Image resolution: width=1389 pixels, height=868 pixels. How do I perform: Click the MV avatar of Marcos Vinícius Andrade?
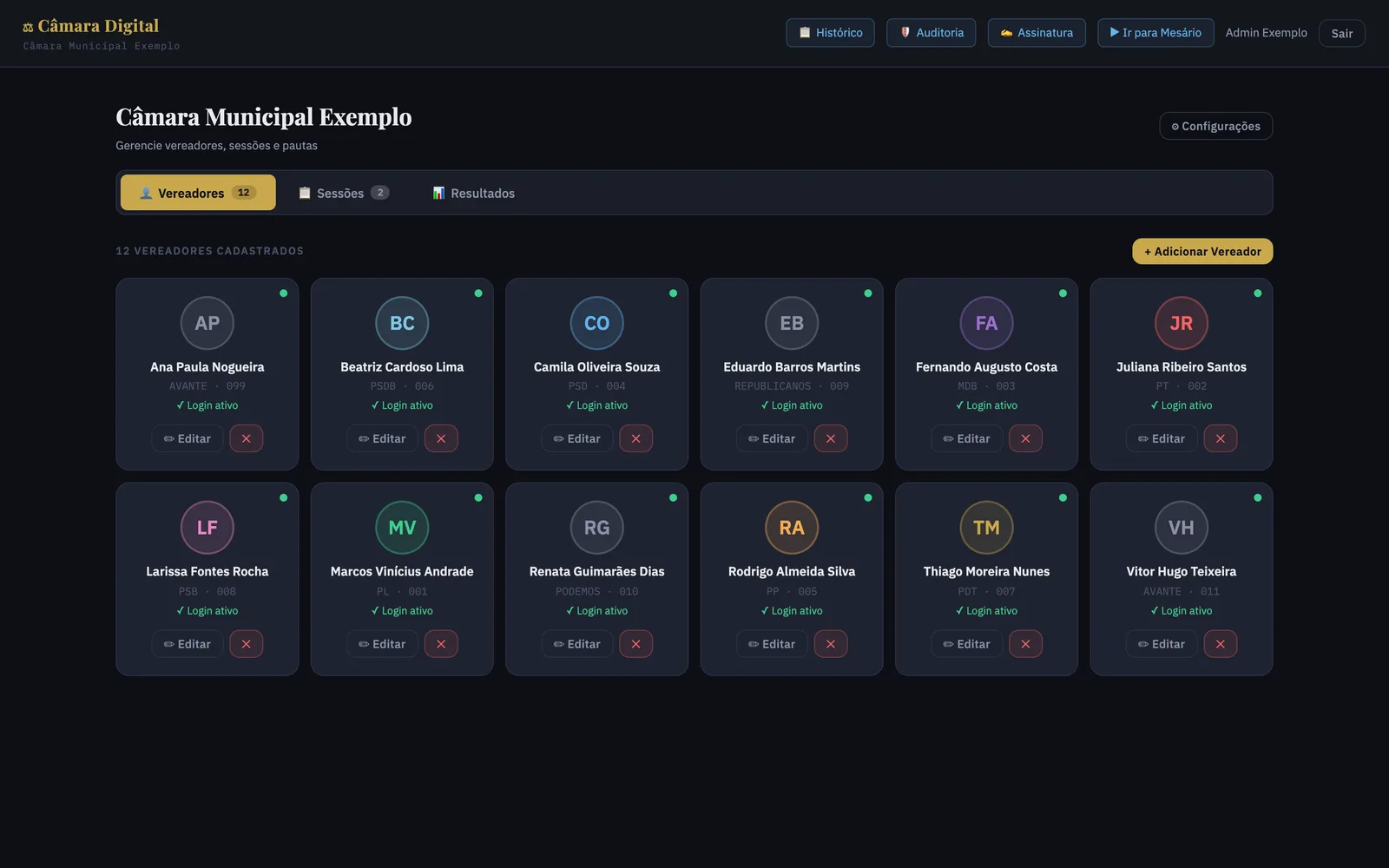point(402,528)
